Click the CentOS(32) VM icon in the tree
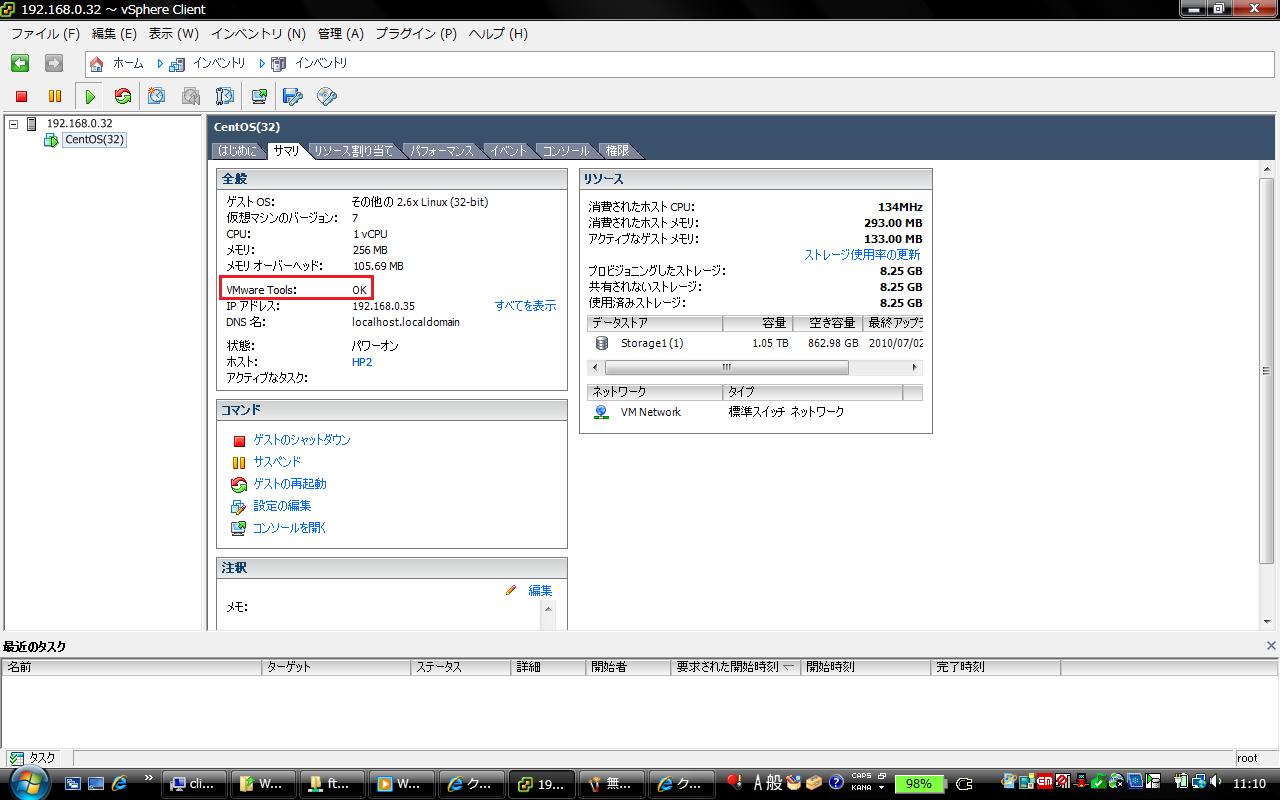Image resolution: width=1280 pixels, height=800 pixels. point(51,140)
